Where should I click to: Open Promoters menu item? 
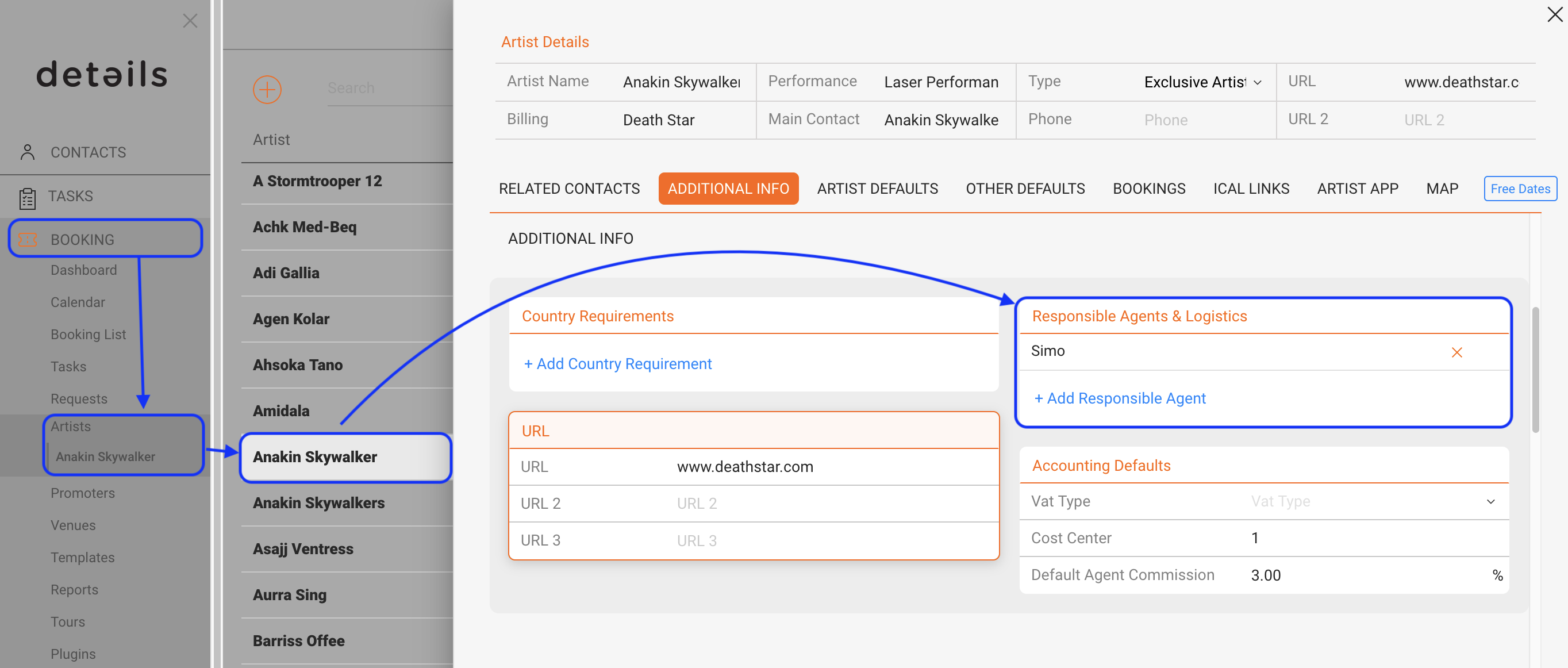[x=82, y=493]
